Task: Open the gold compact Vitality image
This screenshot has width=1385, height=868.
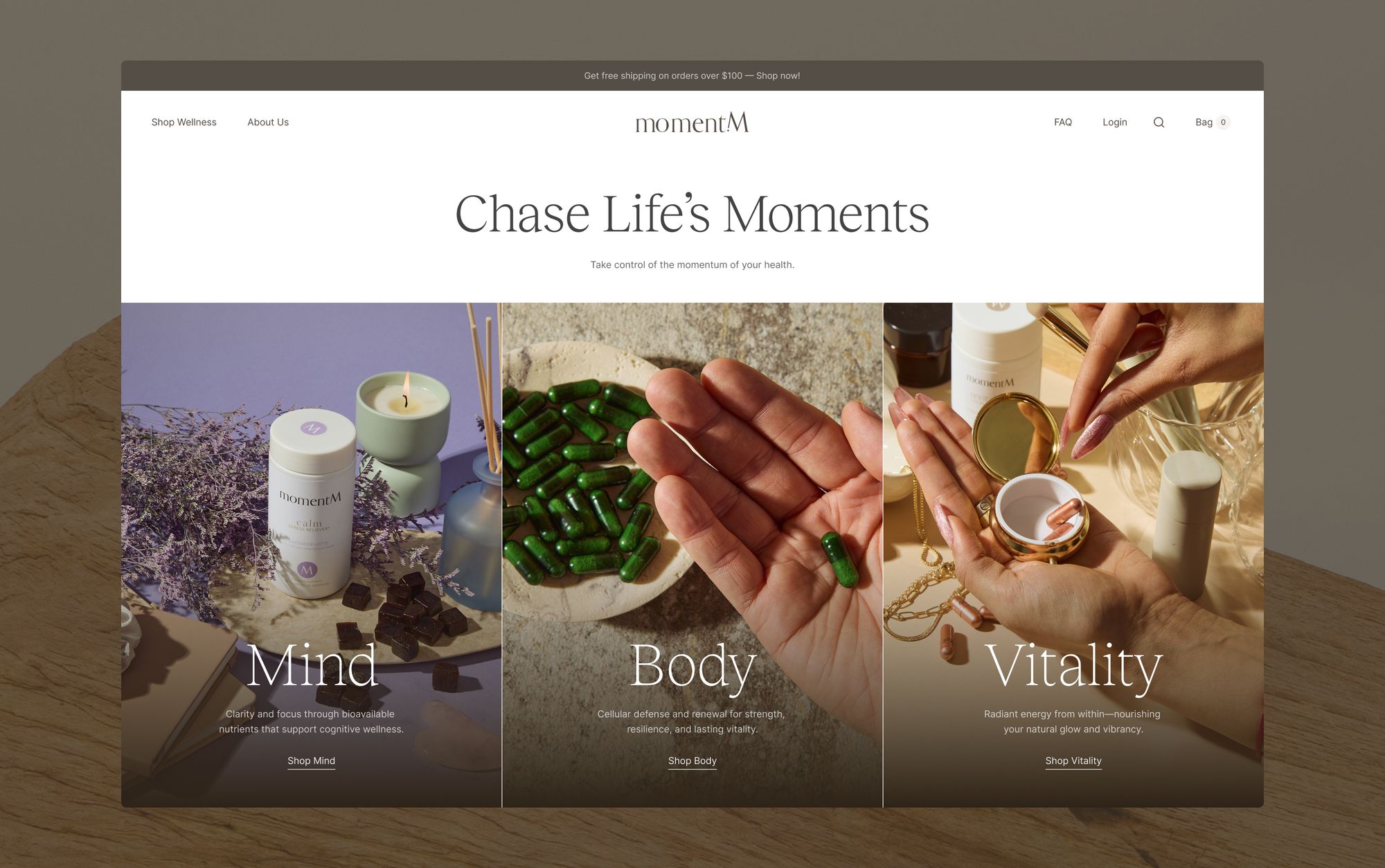Action: tap(1073, 554)
